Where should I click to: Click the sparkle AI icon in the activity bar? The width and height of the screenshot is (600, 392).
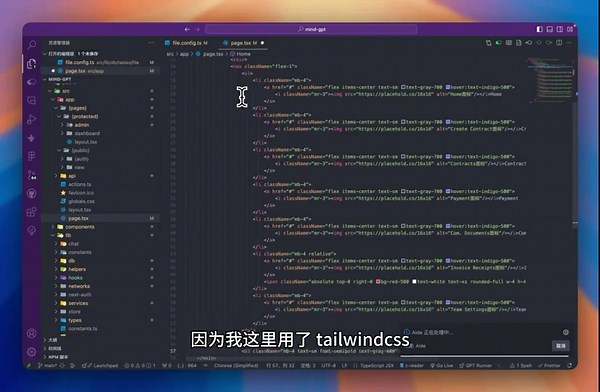pos(32,138)
